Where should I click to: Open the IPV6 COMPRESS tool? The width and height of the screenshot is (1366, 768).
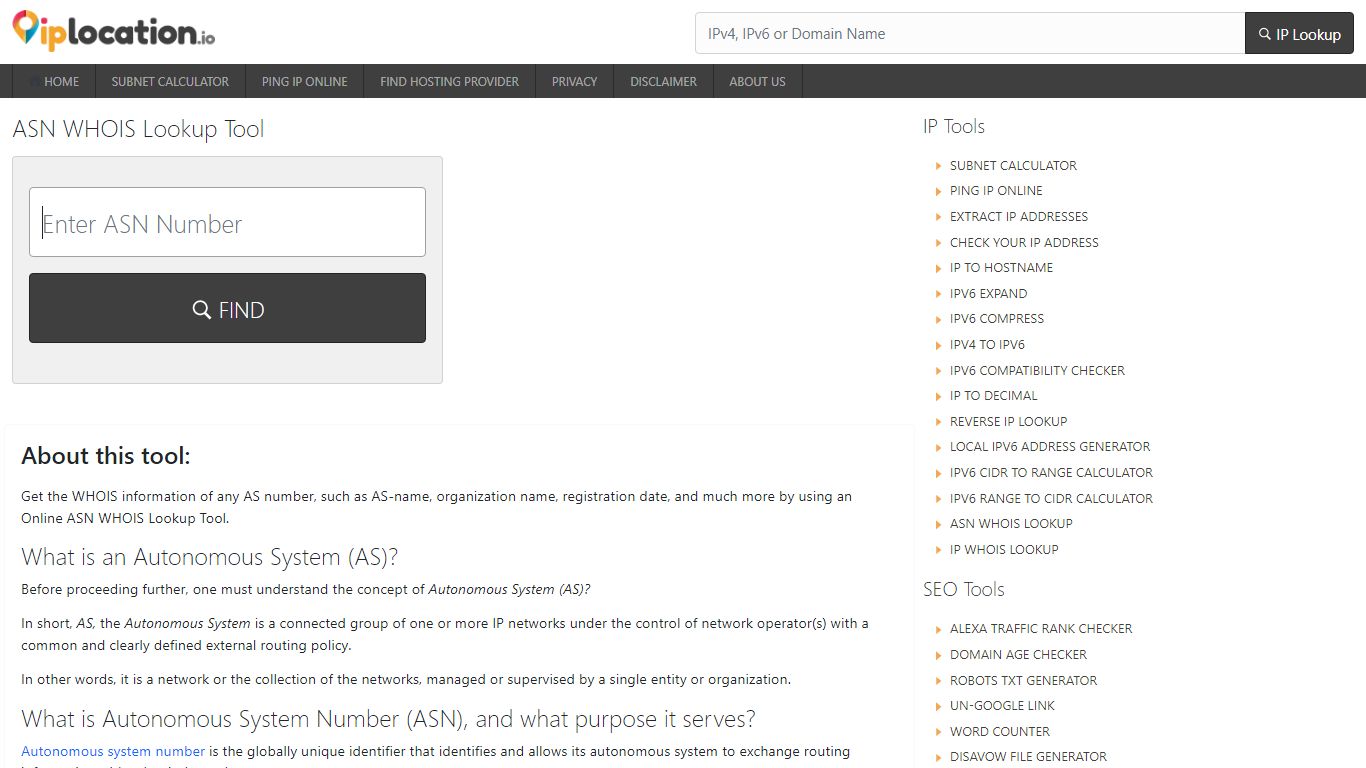tap(997, 319)
